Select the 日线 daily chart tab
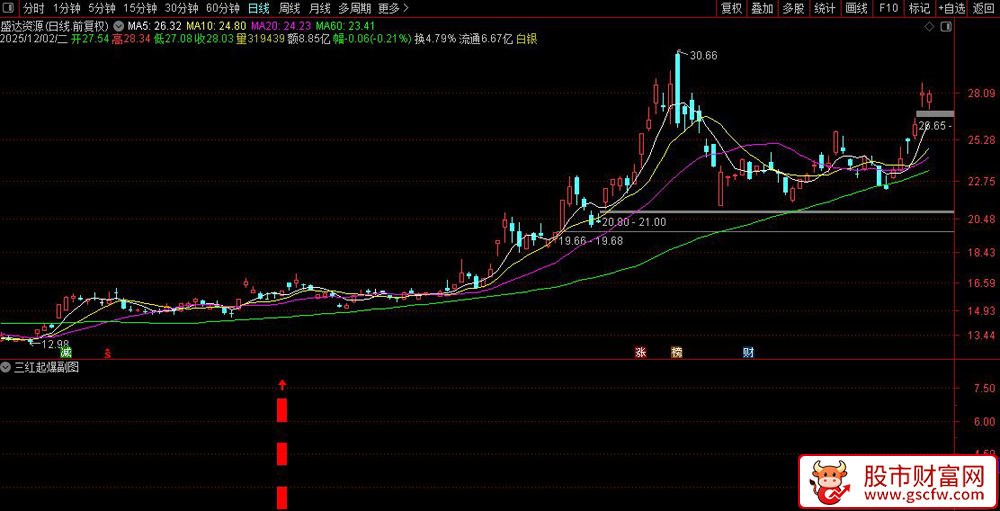The width and height of the screenshot is (1000, 511). click(259, 8)
